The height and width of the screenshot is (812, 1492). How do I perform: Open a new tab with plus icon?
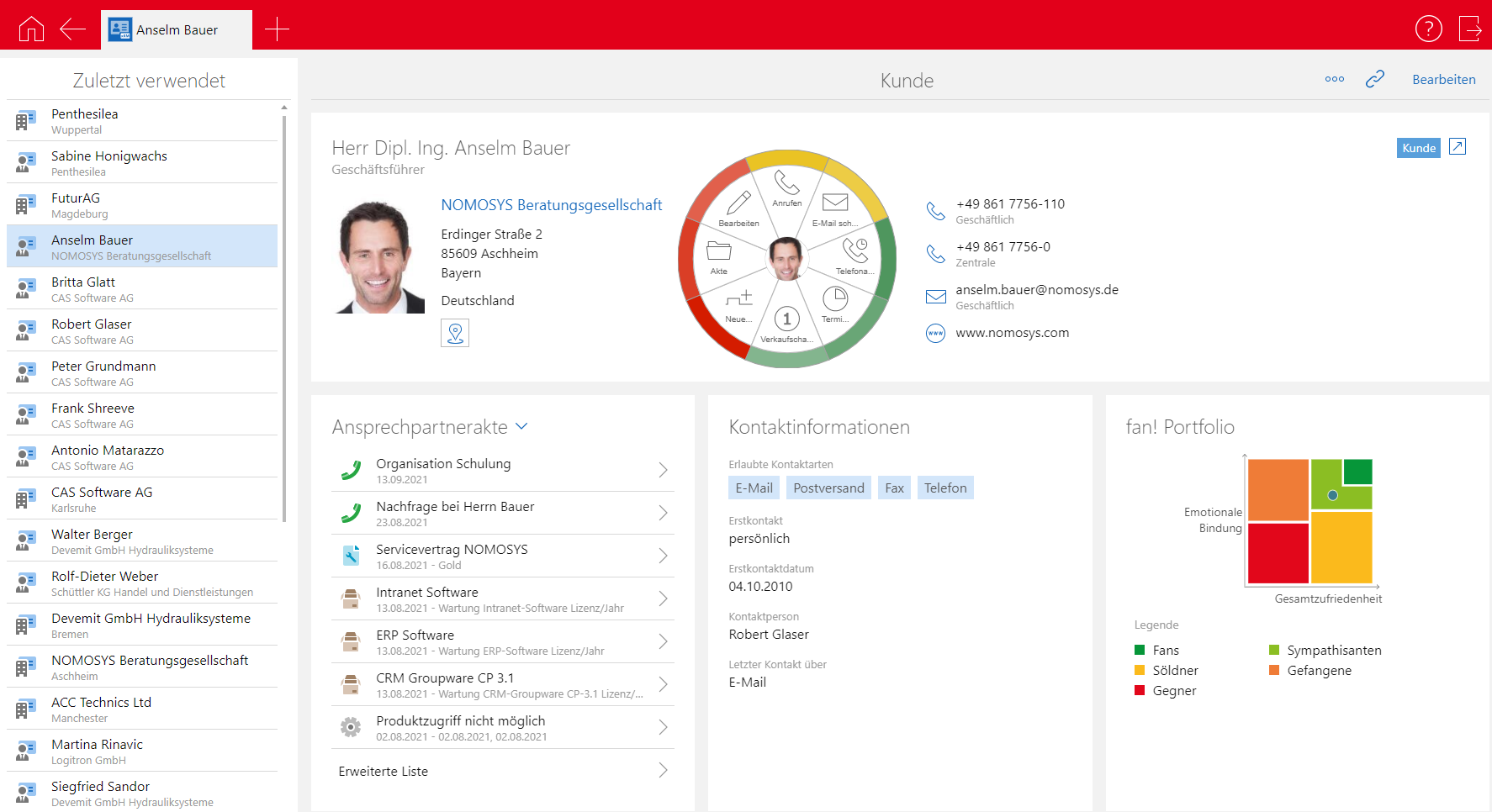(277, 29)
